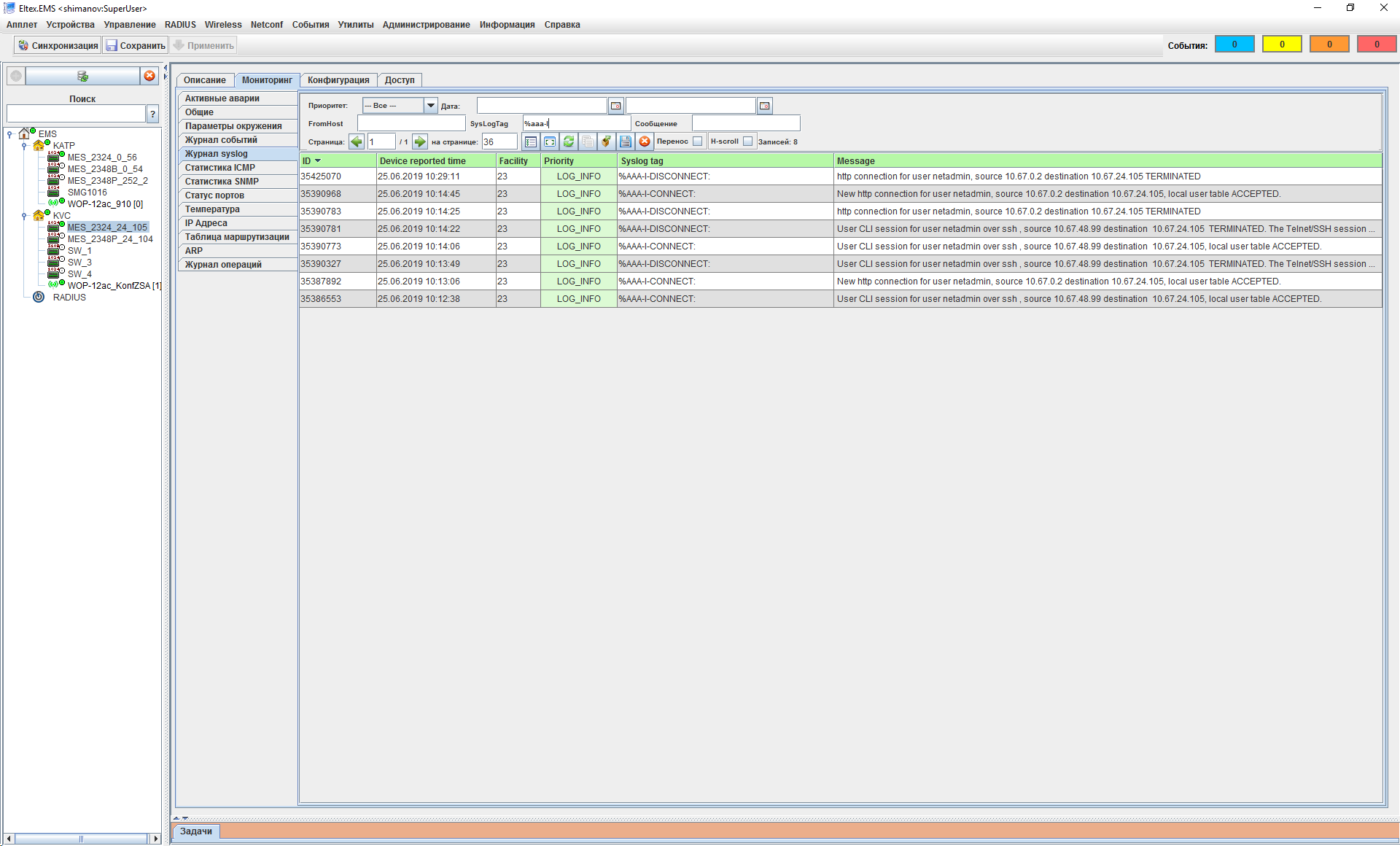Select SW_3 in device tree
Screen dimensions: 1400x846
79,262
